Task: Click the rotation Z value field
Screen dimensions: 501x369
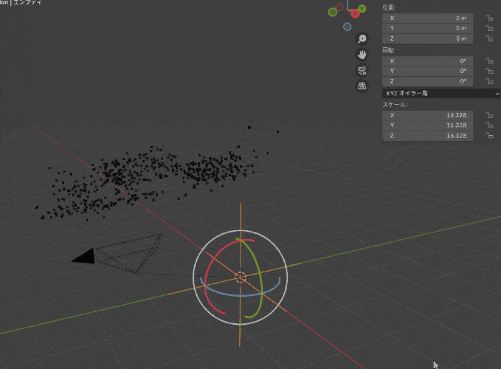Action: tap(427, 81)
